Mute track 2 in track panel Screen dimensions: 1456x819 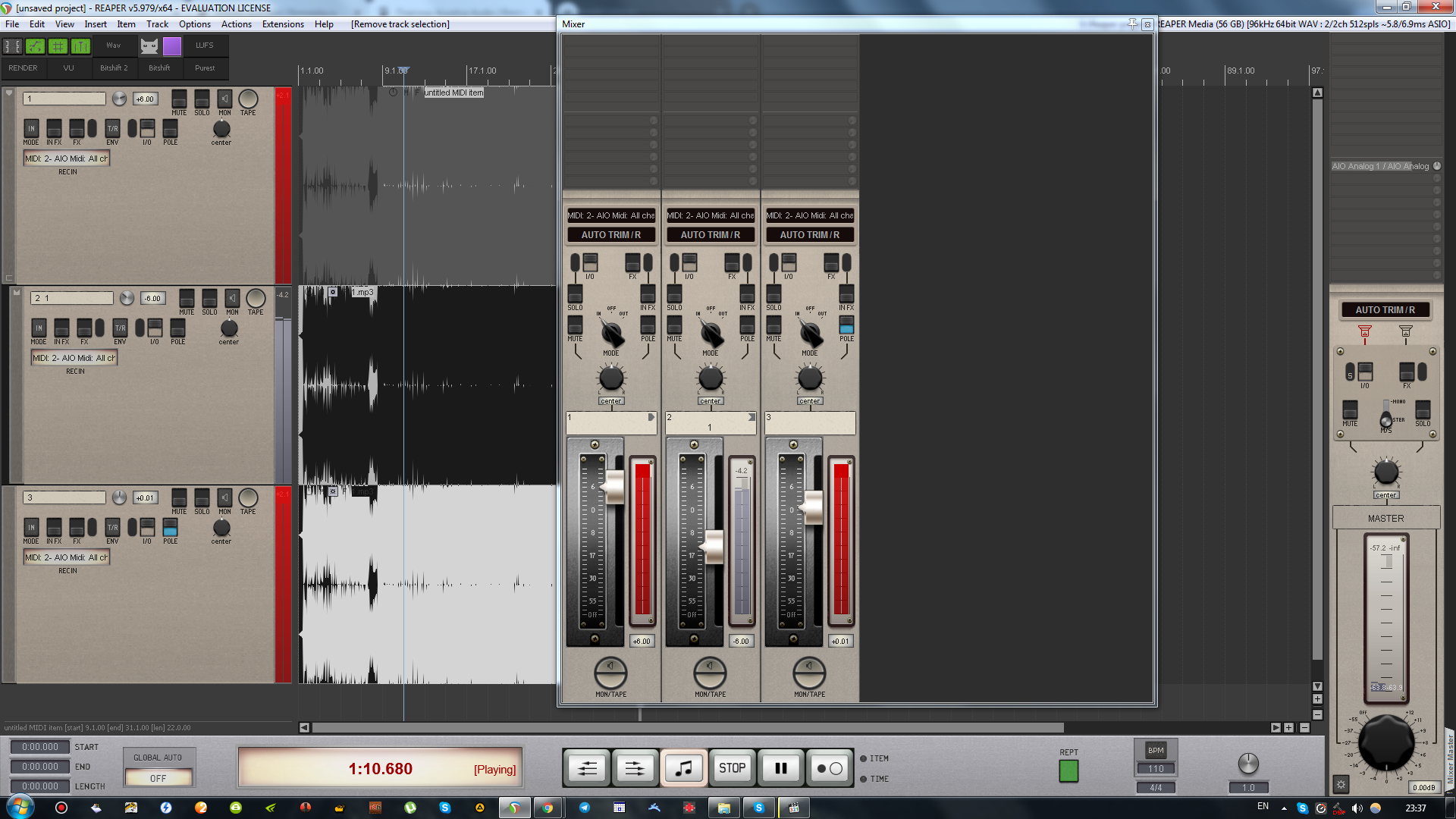tap(187, 299)
